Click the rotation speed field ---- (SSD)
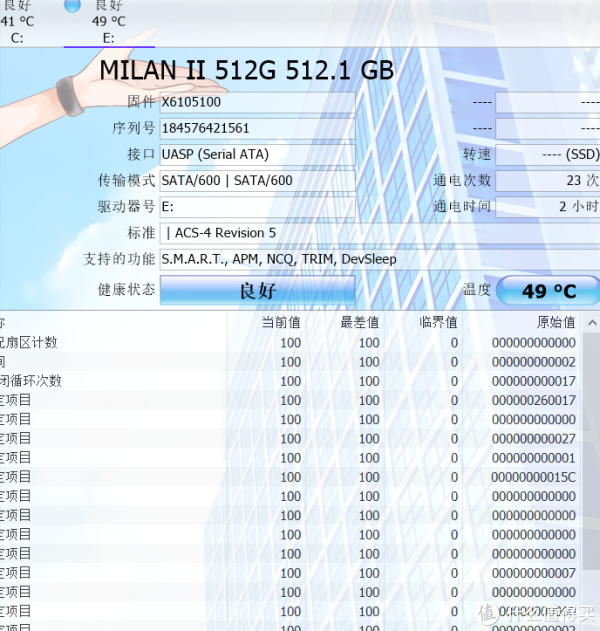The image size is (600, 631). click(548, 155)
